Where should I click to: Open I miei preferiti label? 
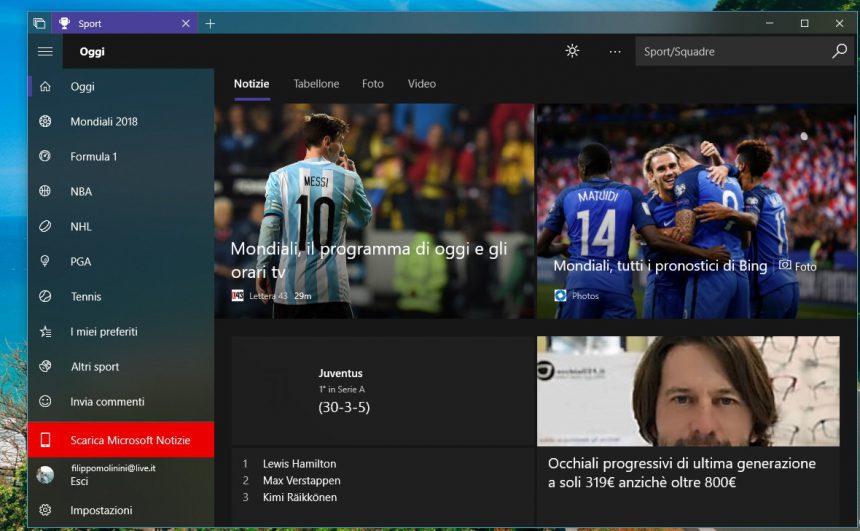coord(104,332)
